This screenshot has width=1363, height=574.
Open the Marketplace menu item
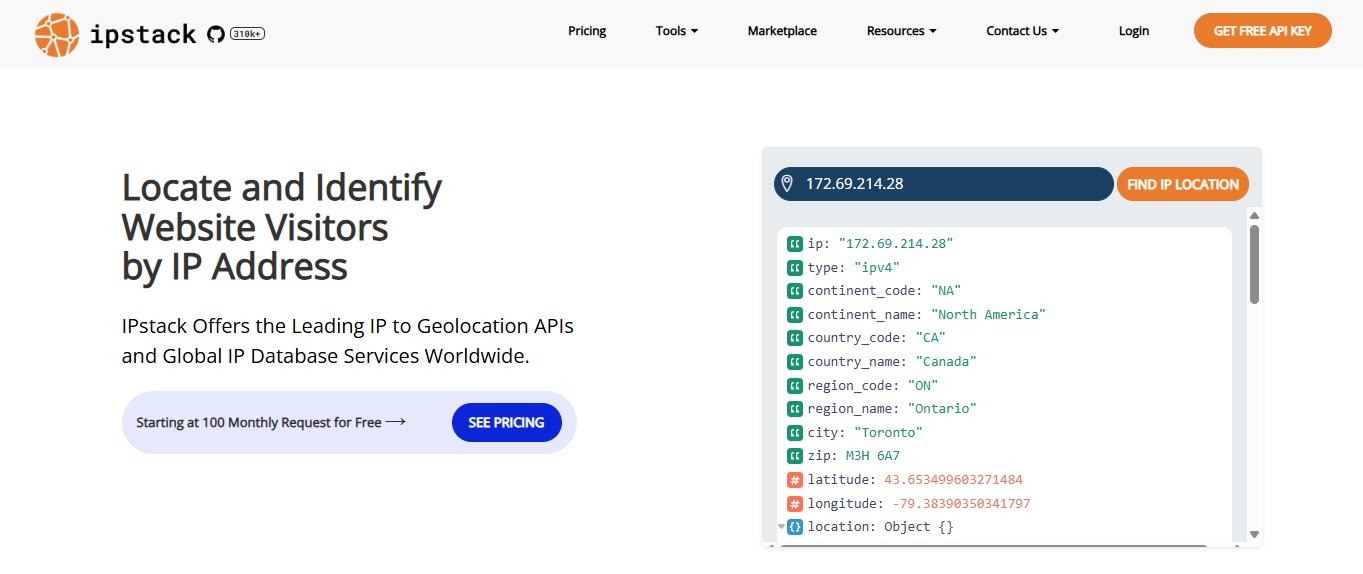782,31
